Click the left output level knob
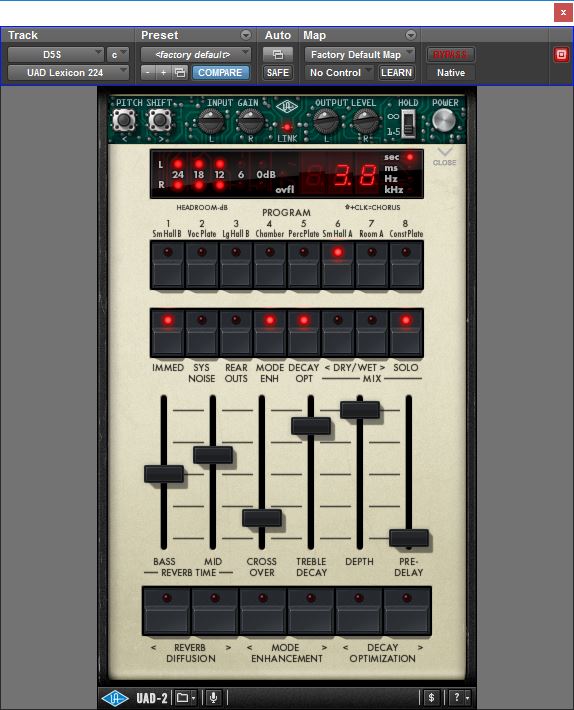 (x=325, y=121)
